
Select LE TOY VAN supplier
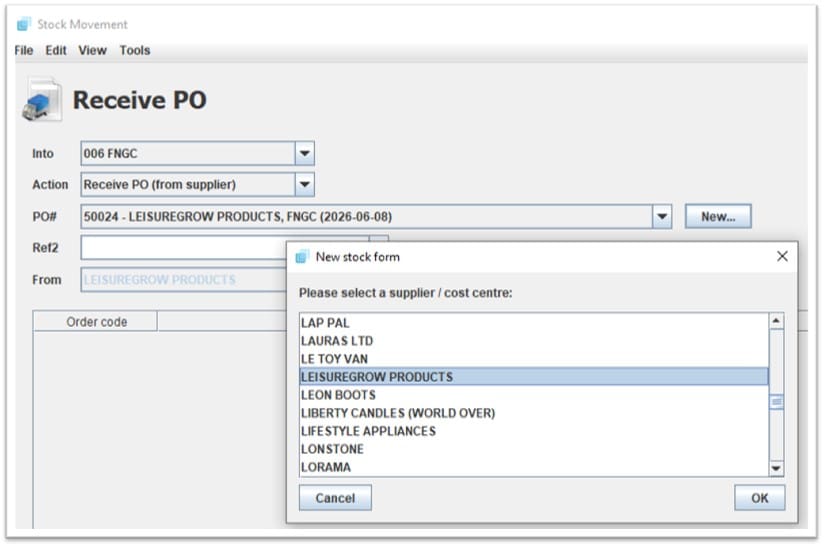point(534,359)
